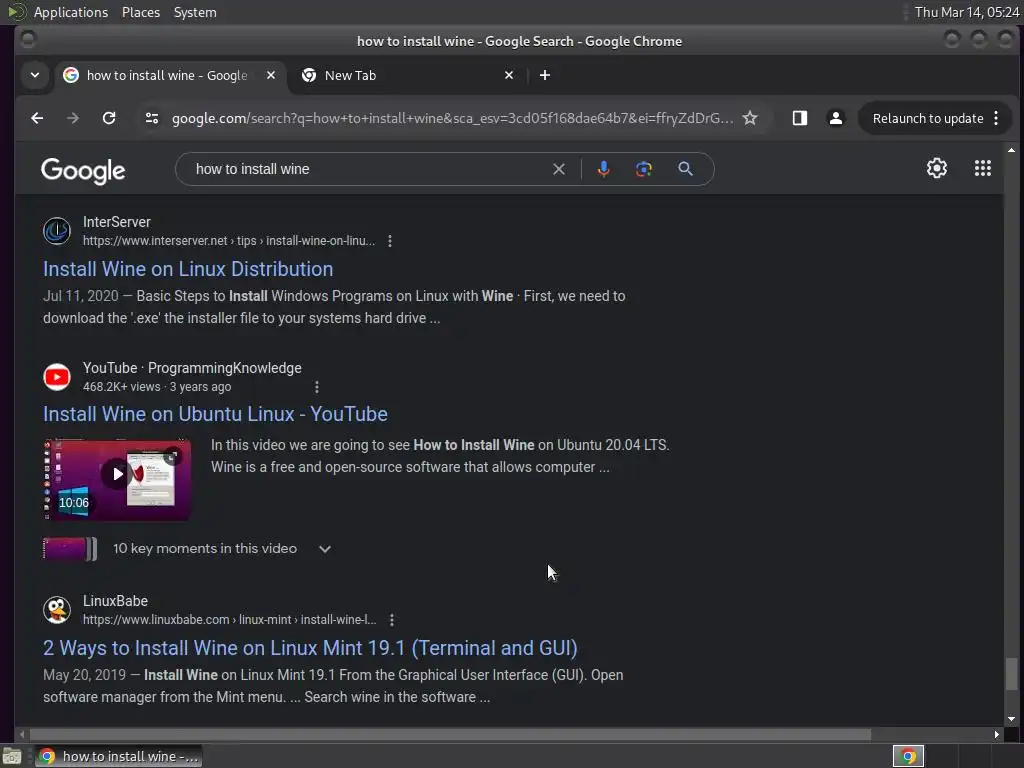Close the how to install wine tab
The image size is (1024, 768).
[270, 75]
